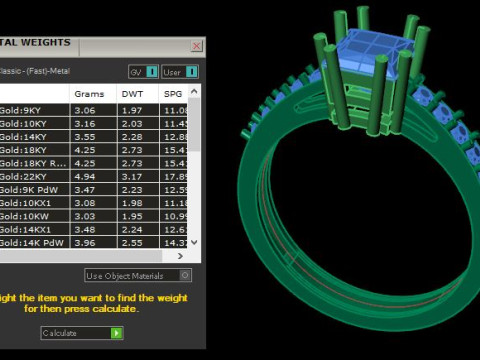Image resolution: width=480 pixels, height=360 pixels.
Task: Select the Gold:22KY row
Action: click(93, 177)
